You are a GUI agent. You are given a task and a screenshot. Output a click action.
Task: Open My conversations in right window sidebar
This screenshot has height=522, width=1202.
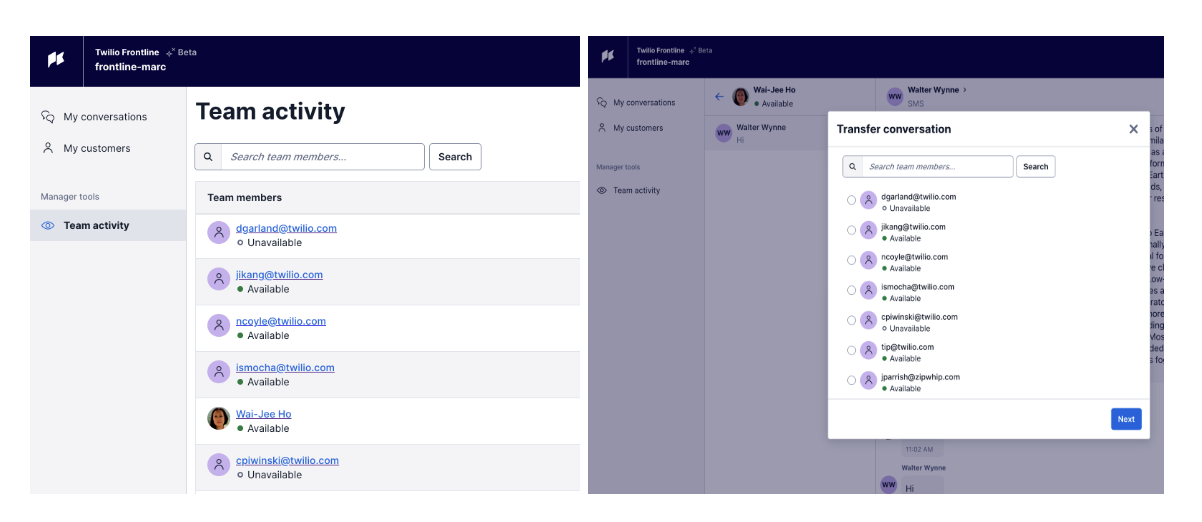click(x=636, y=102)
